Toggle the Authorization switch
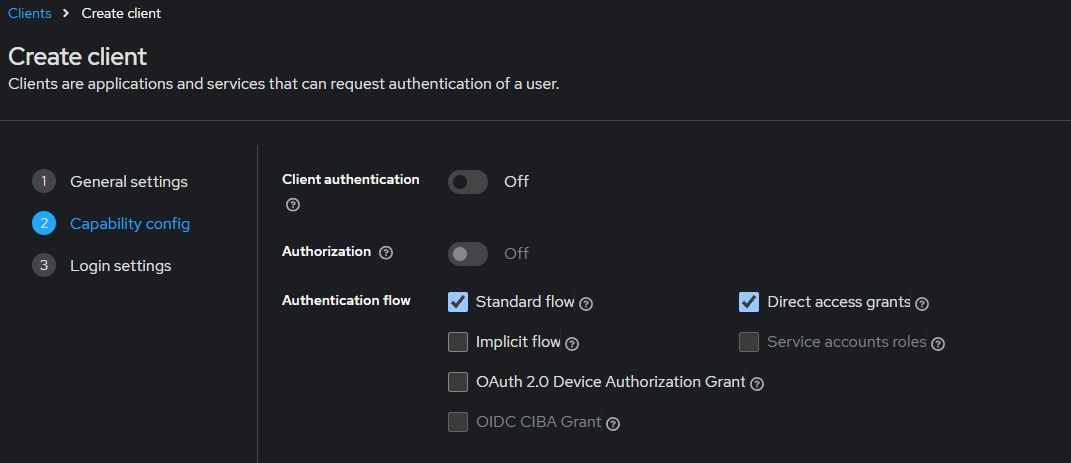This screenshot has width=1071, height=463. coord(468,254)
